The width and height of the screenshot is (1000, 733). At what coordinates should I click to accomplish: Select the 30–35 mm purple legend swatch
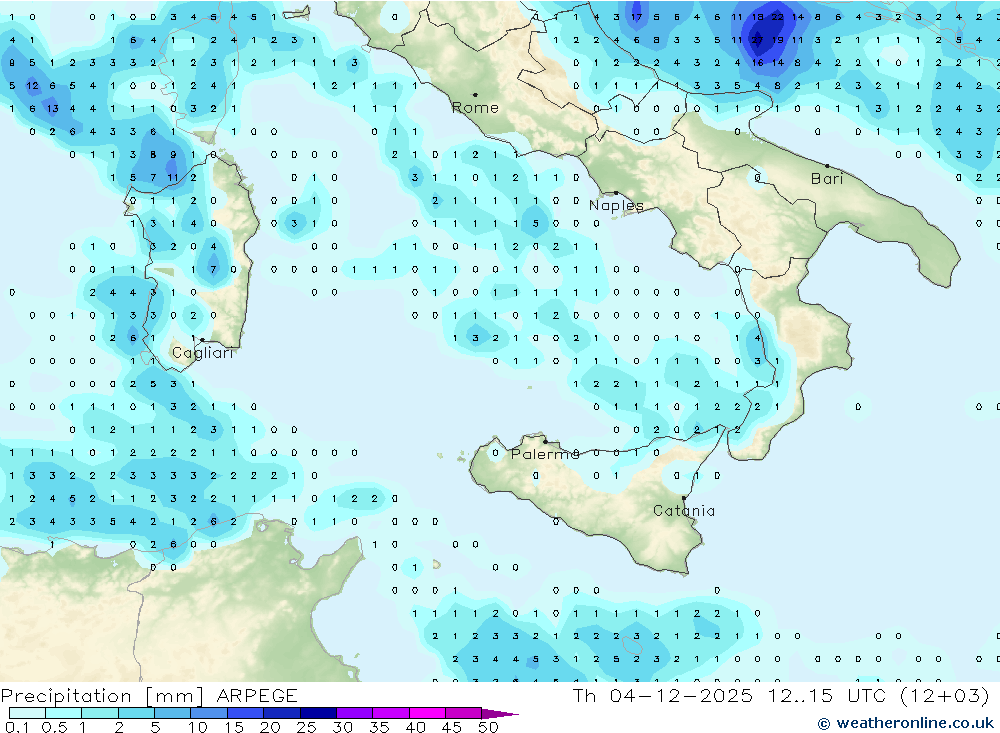tap(355, 713)
